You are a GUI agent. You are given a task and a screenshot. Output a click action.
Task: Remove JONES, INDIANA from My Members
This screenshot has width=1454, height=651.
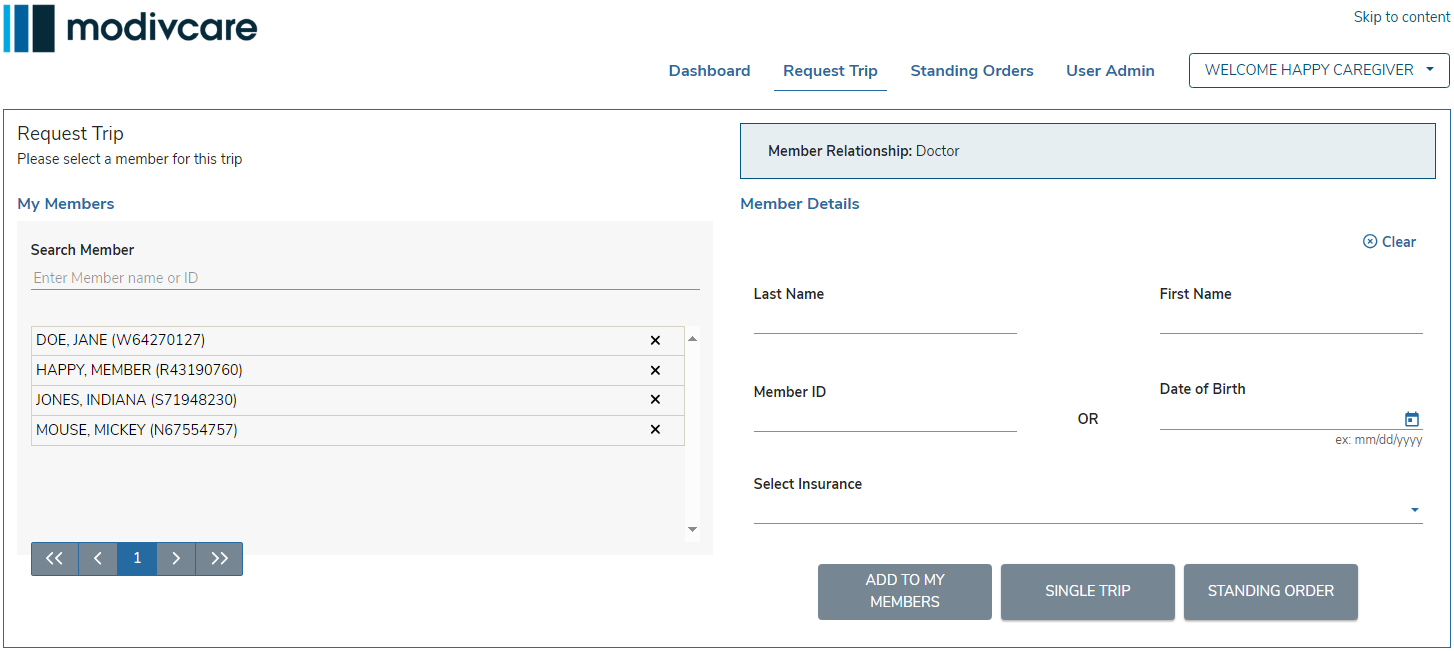(x=655, y=400)
